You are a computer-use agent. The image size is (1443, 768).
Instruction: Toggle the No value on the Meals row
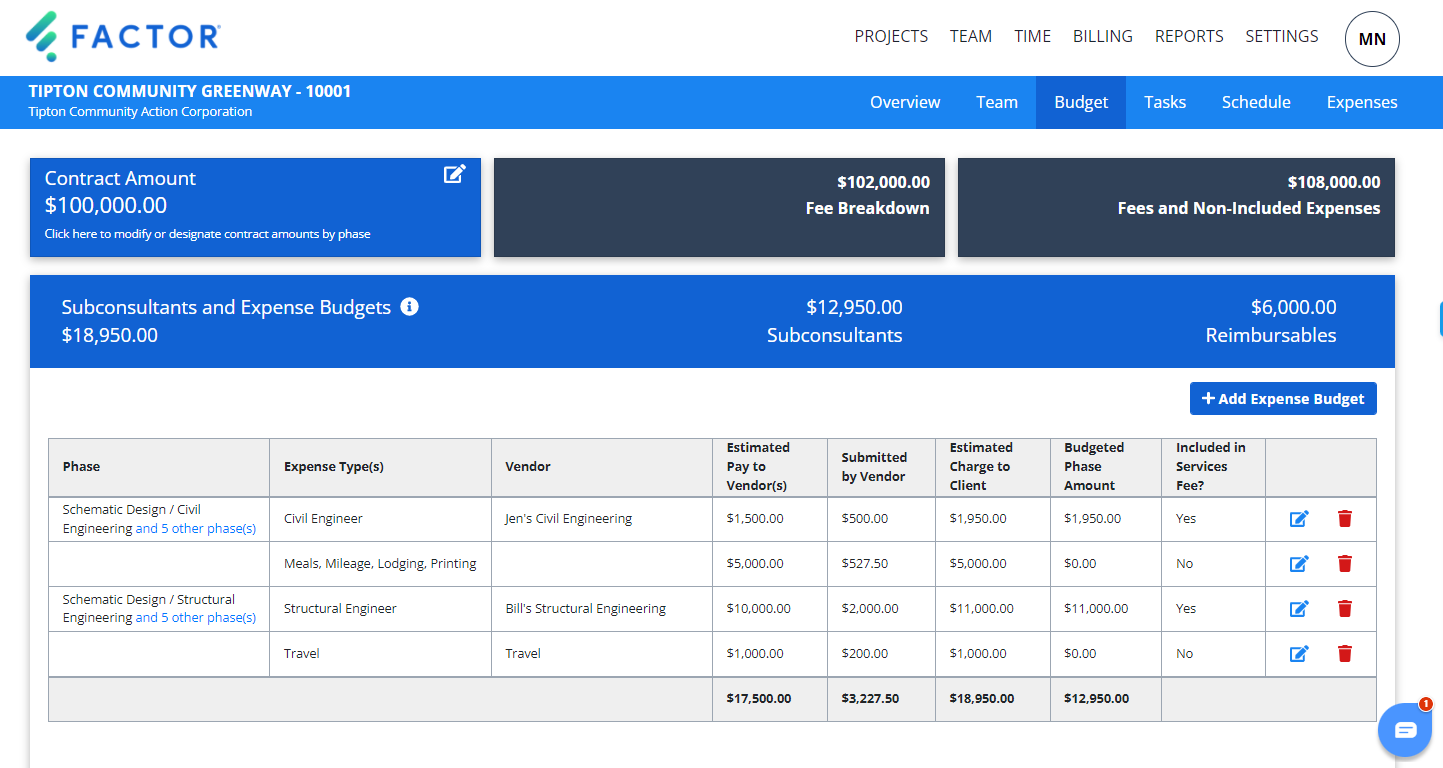[1184, 563]
